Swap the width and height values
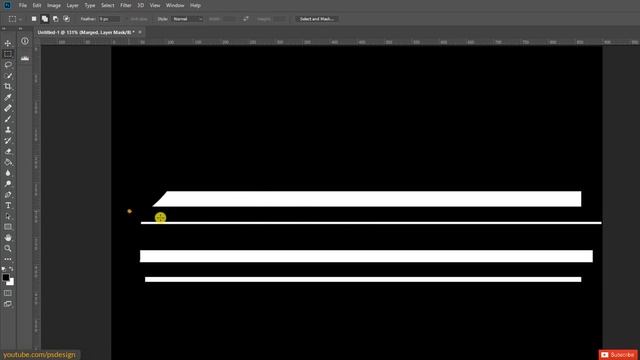Screen dimensions: 640x360 (x=246, y=19)
